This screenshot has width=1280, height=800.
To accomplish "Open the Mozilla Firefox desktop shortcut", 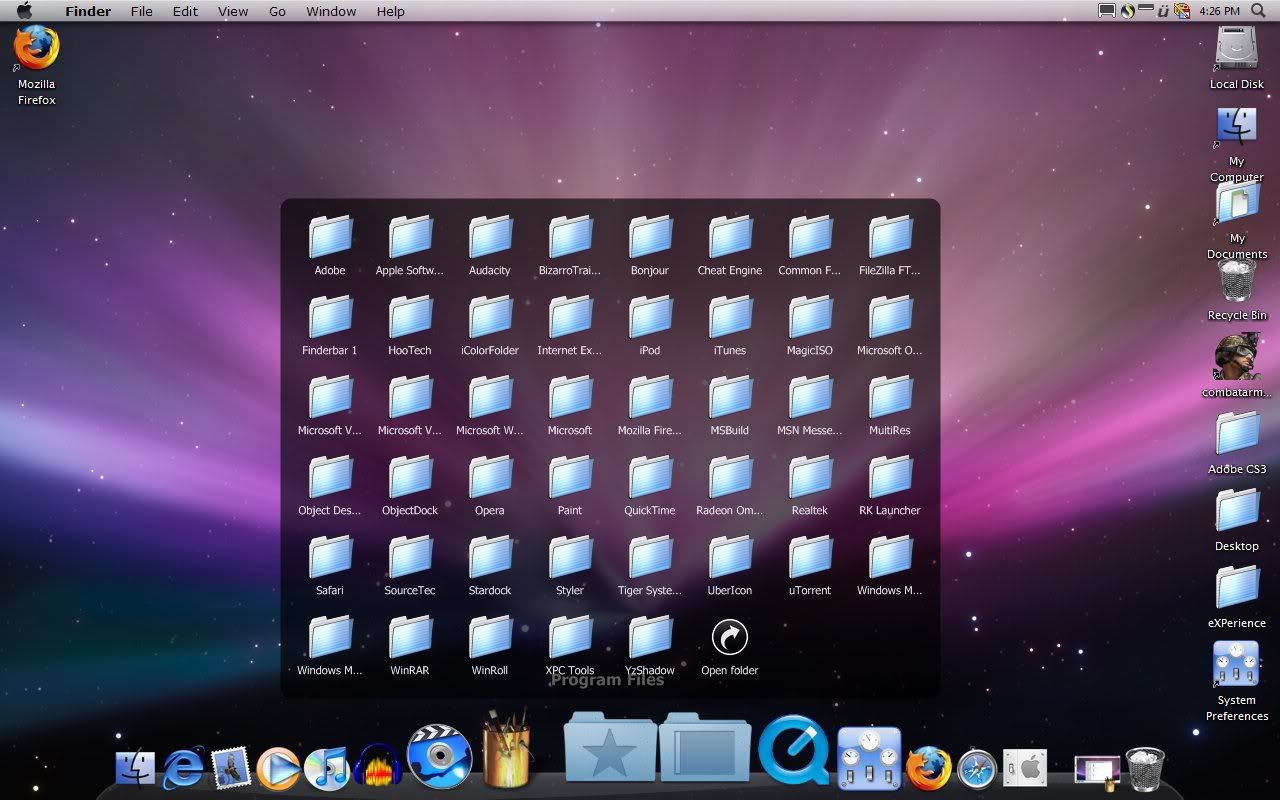I will tap(36, 50).
